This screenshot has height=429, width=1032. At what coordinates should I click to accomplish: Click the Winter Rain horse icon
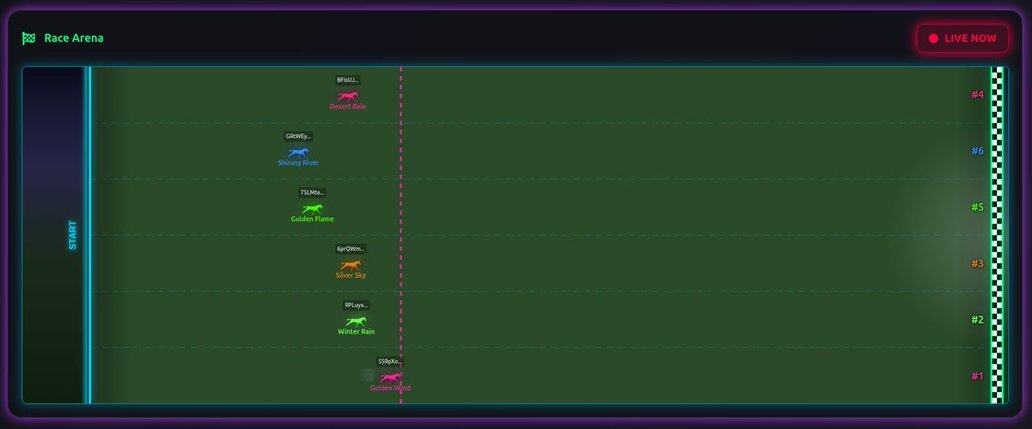tap(356, 321)
